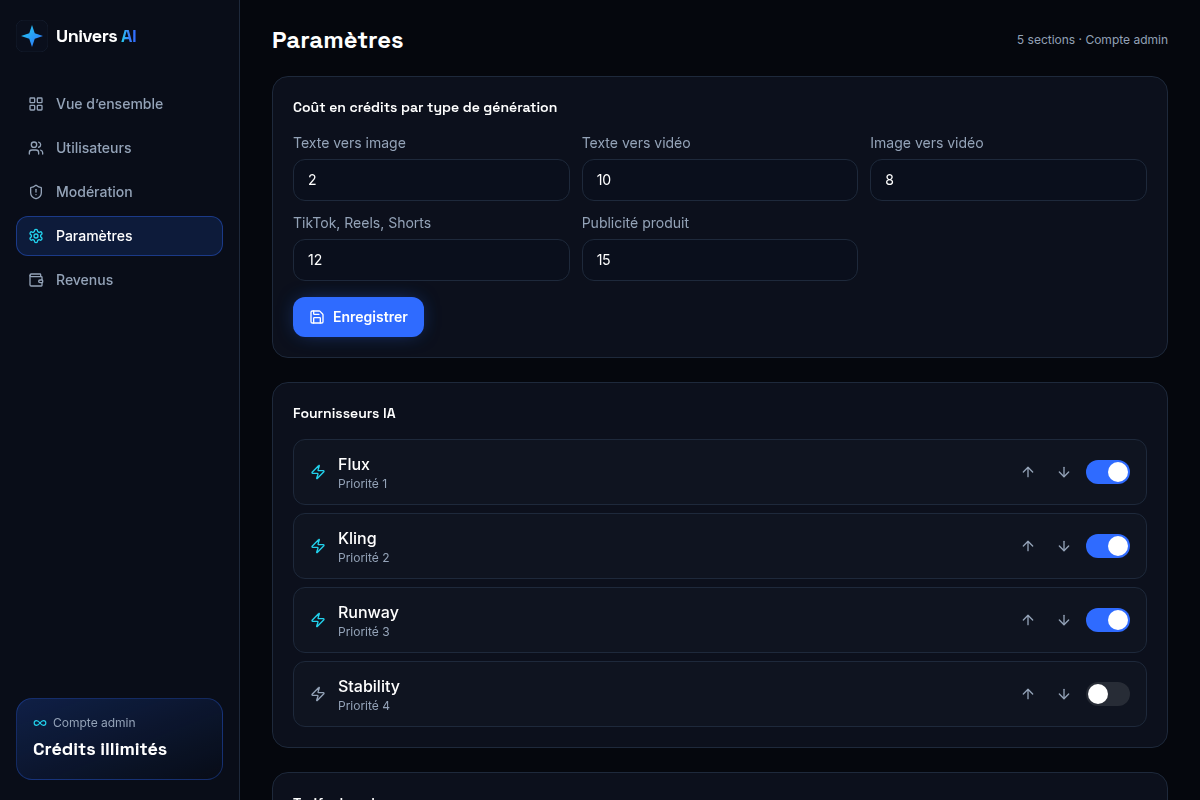The height and width of the screenshot is (800, 1200).
Task: Click the 'Priorité 1' label under Flux
Action: tap(363, 484)
